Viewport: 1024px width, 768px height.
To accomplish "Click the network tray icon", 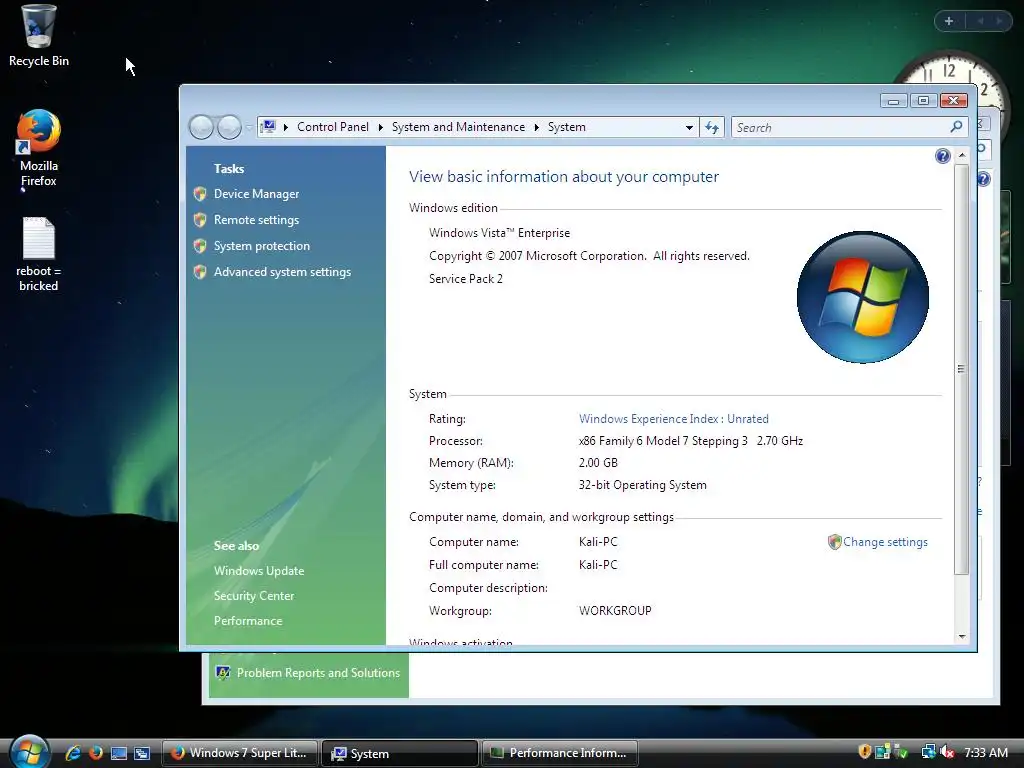I will [x=928, y=752].
